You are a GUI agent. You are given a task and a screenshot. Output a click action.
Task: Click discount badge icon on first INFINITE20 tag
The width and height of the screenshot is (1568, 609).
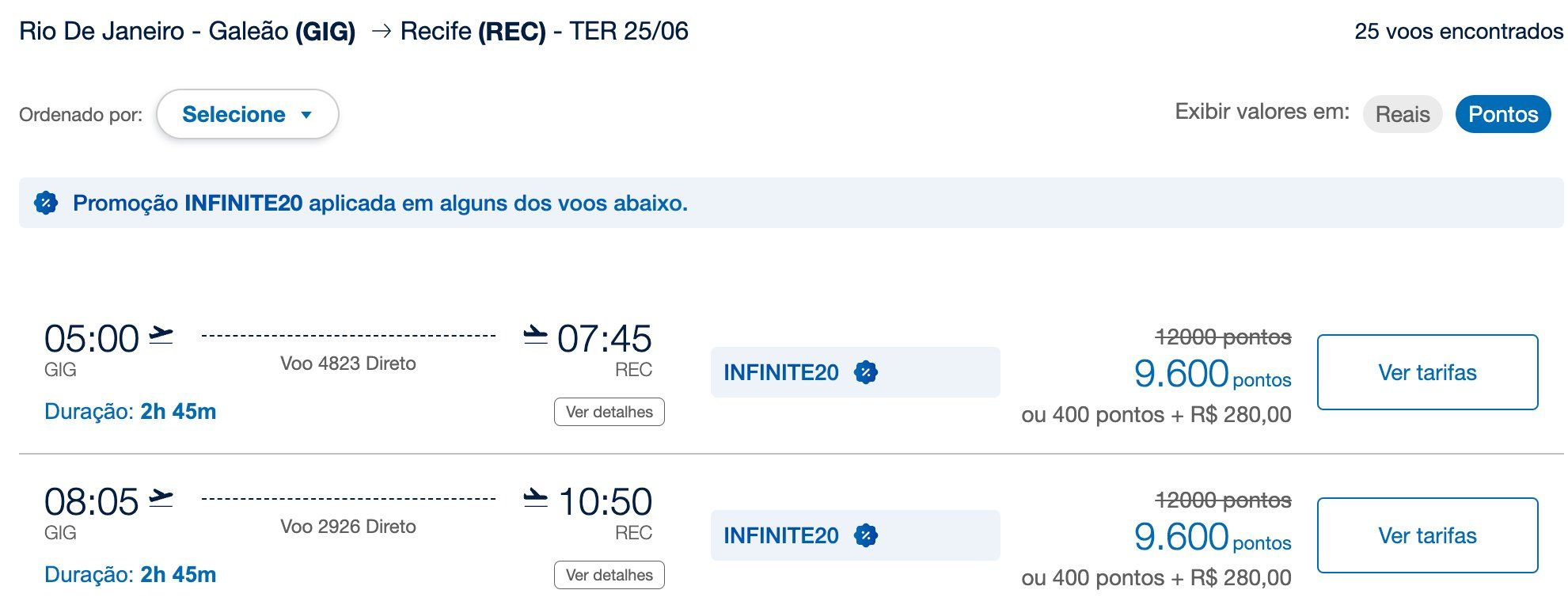click(866, 372)
